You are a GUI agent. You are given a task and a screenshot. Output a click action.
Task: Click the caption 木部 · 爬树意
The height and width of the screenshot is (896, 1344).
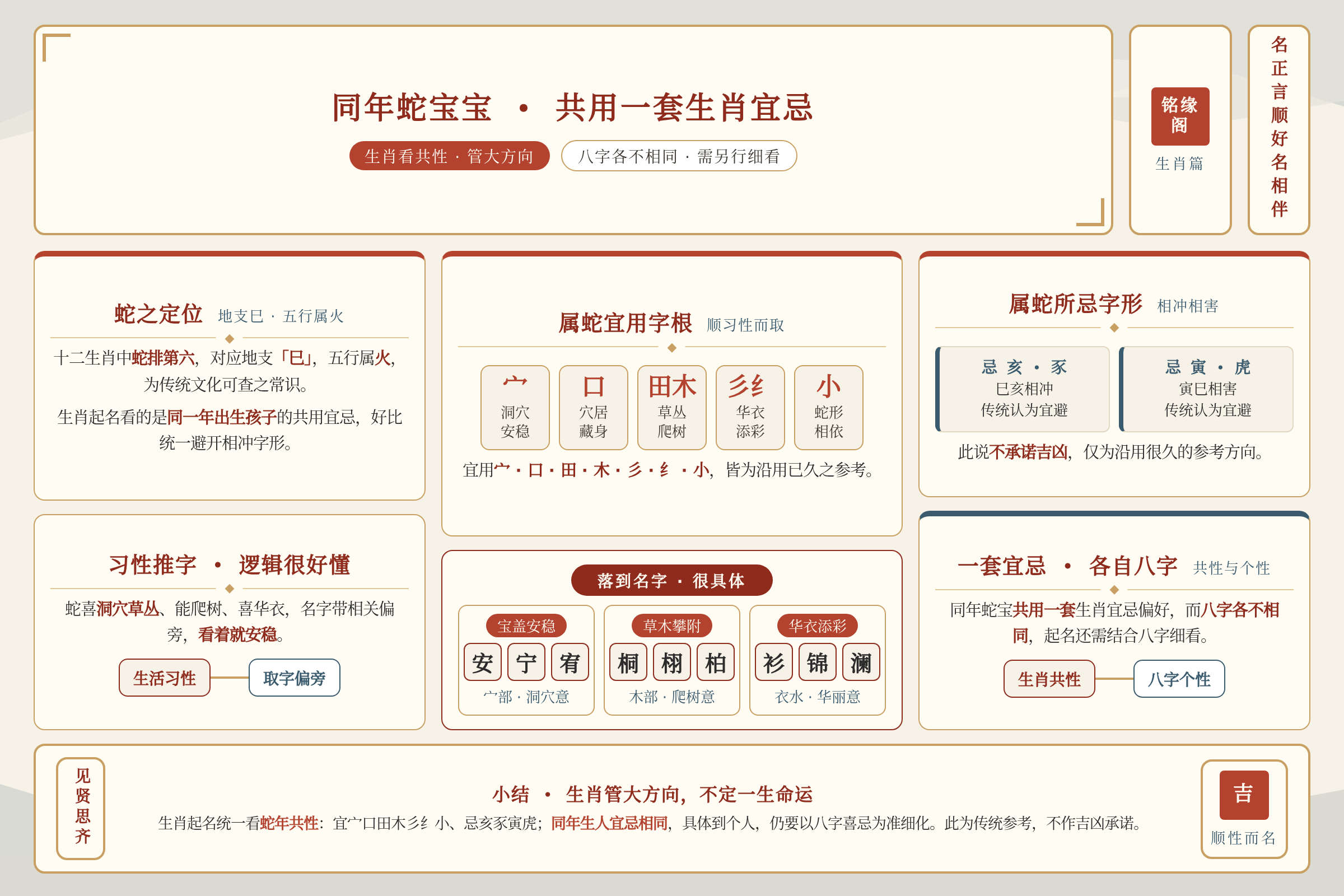(672, 697)
